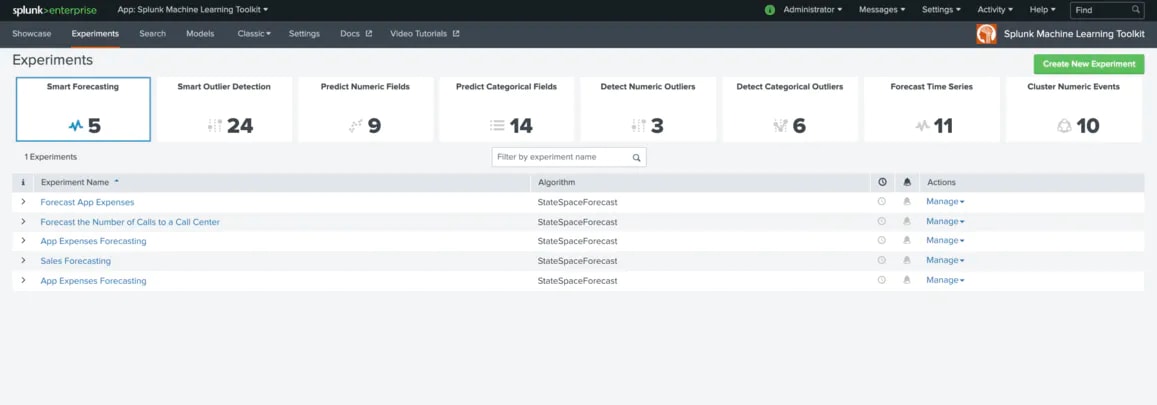The width and height of the screenshot is (1157, 405).
Task: Select the Smart Outlier Detection tile
Action: pos(224,109)
